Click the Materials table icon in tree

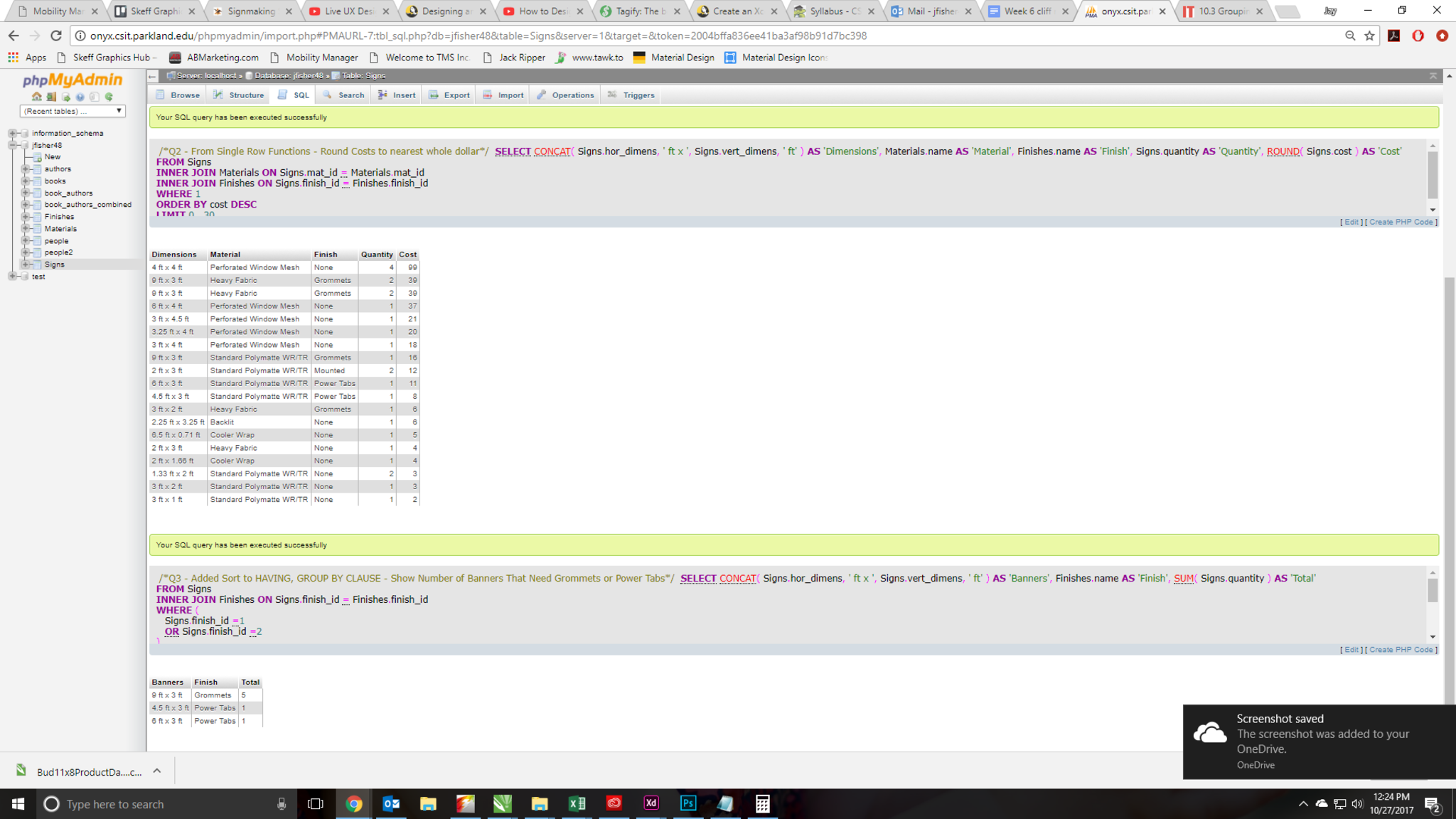point(37,229)
